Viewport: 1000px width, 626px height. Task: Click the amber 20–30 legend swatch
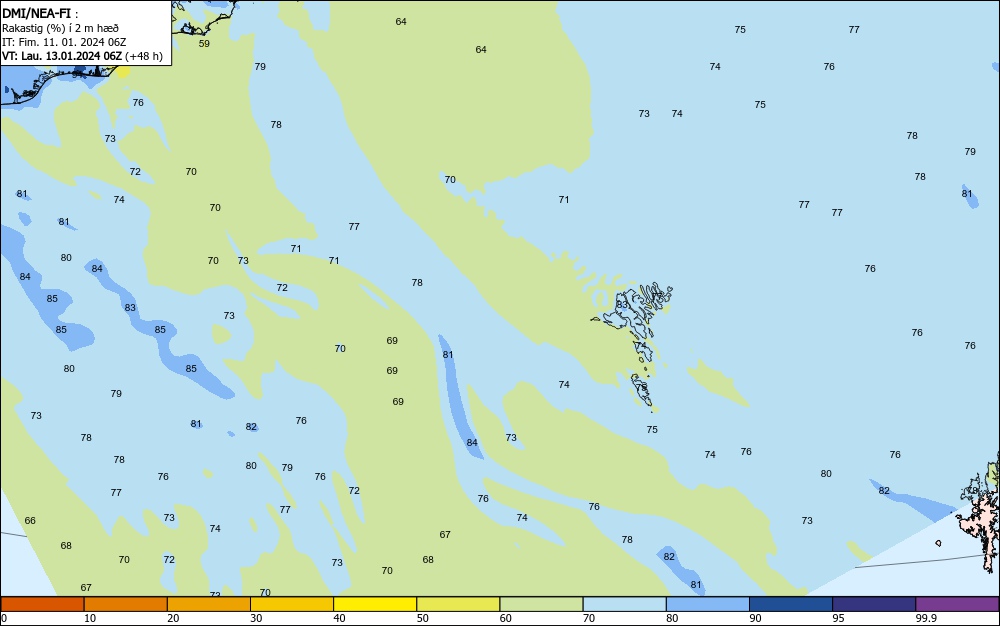click(209, 604)
